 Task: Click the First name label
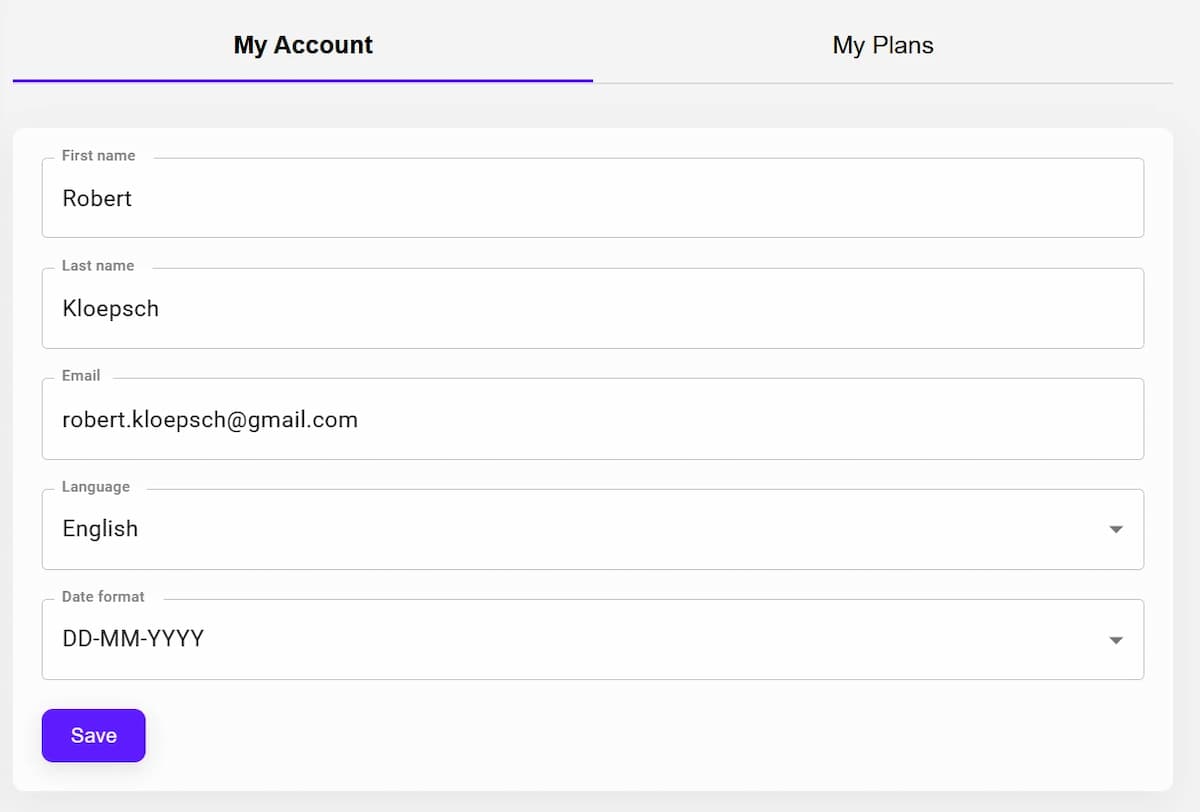coord(98,156)
